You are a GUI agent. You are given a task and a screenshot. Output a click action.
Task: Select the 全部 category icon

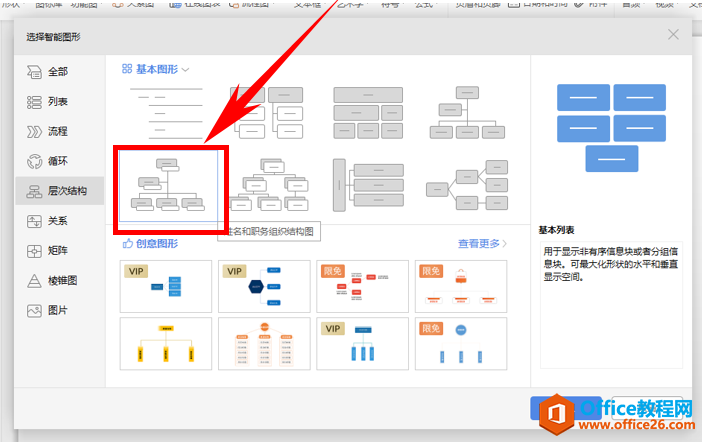(34, 72)
